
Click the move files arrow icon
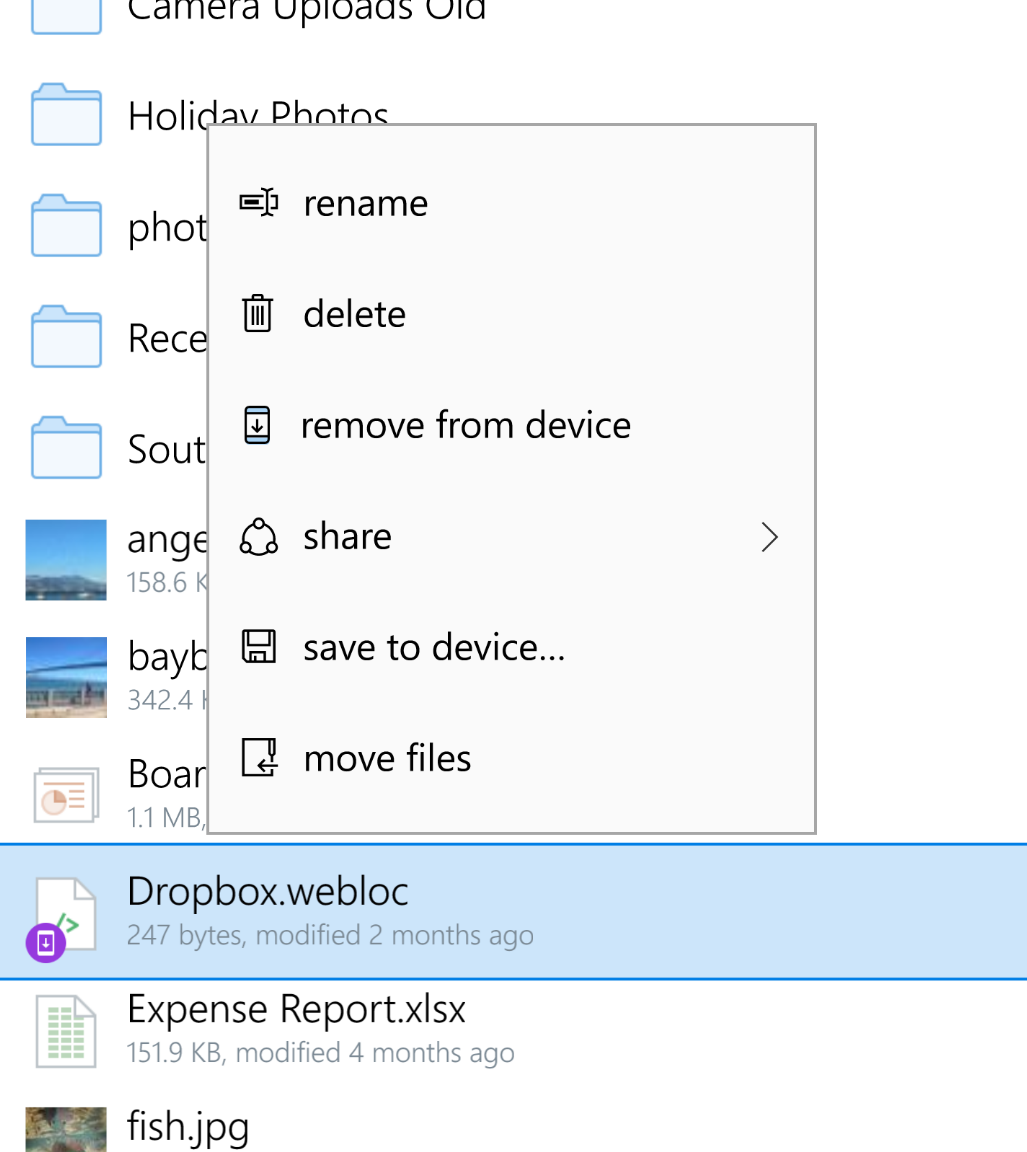(x=259, y=757)
